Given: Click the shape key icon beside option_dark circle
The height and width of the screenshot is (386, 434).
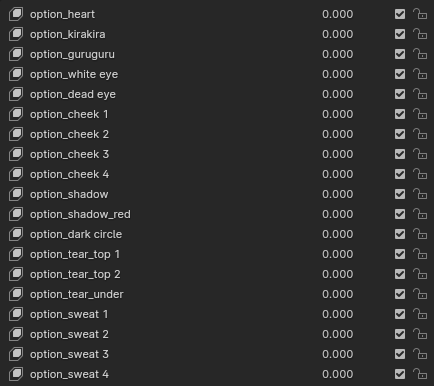Looking at the screenshot, I should click(x=16, y=234).
